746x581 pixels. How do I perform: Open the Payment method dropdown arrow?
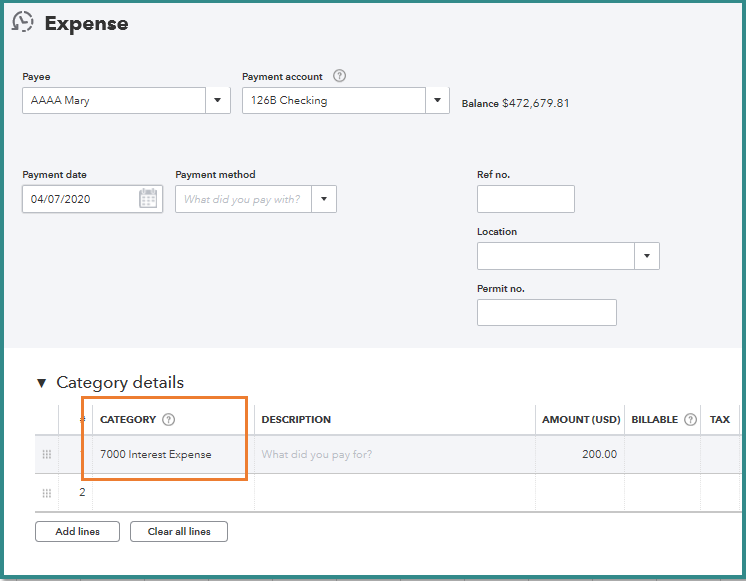[324, 199]
